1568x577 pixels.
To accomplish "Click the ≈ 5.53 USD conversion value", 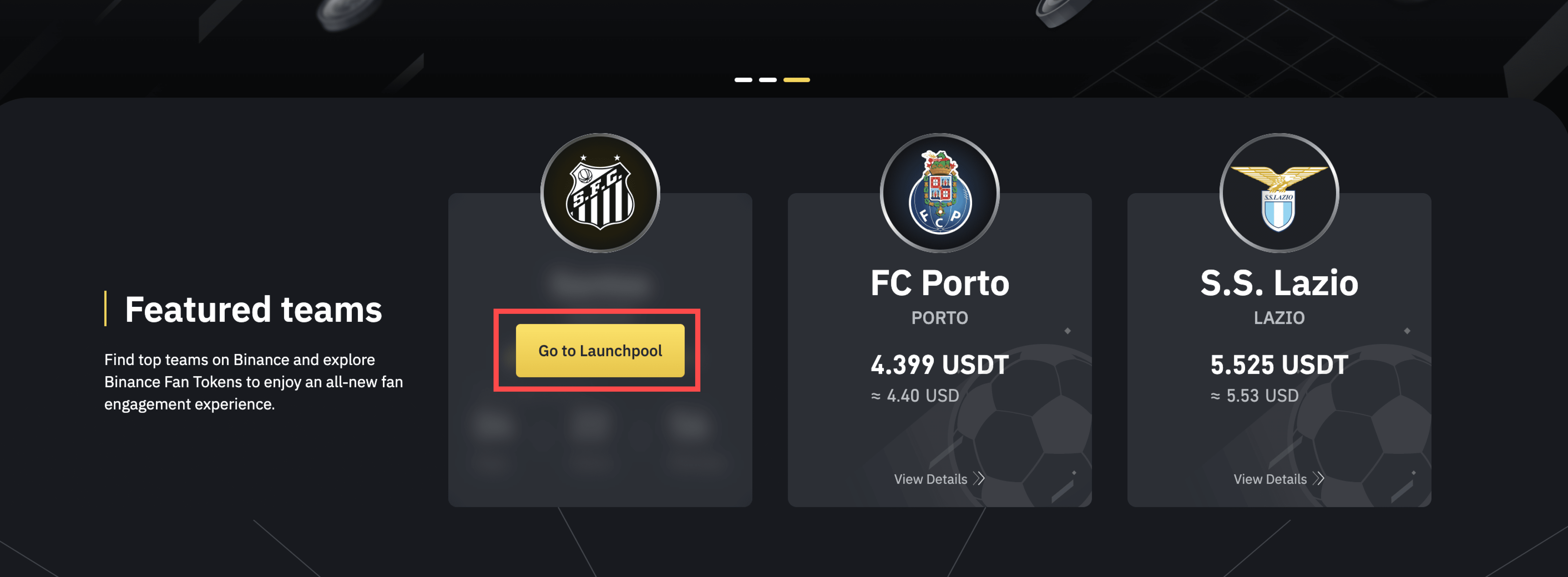I will click(1254, 396).
